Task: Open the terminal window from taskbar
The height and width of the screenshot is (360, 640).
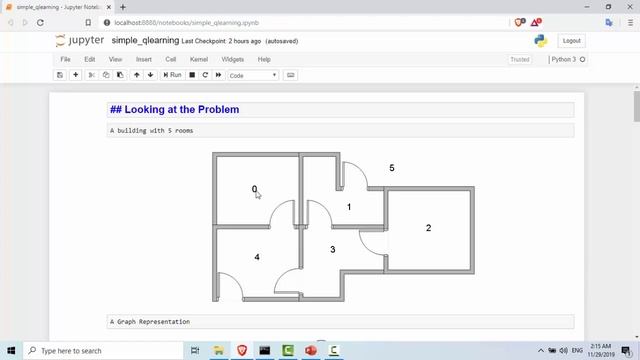Action: [x=265, y=351]
